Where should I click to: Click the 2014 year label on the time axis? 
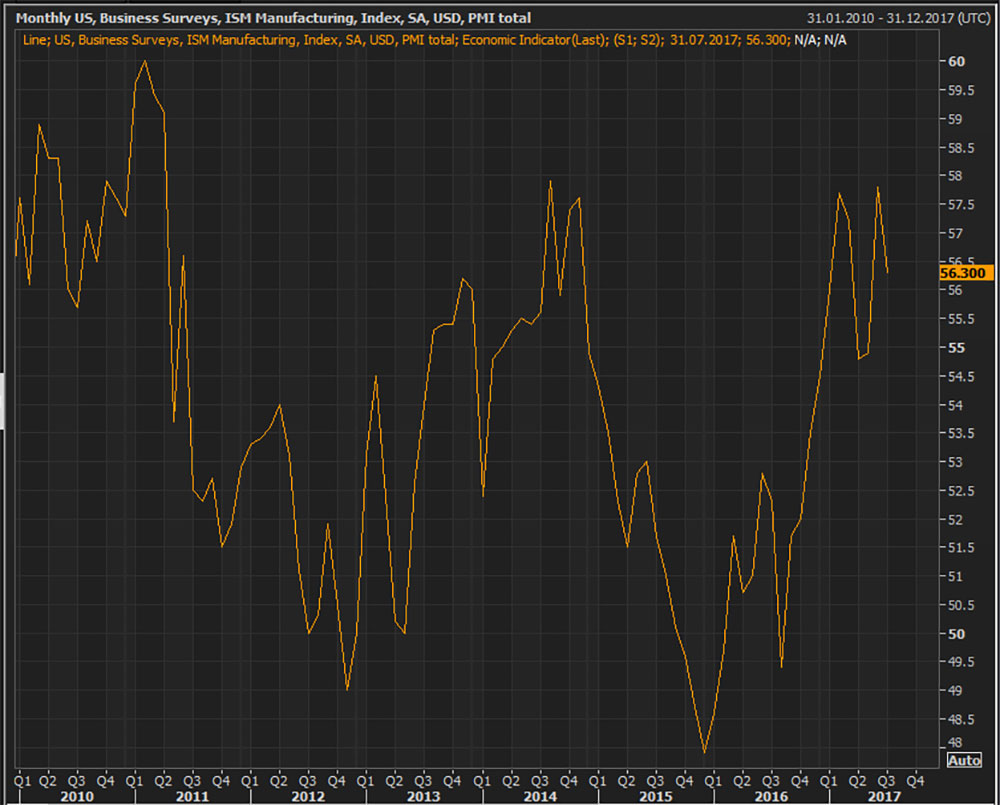[x=540, y=796]
